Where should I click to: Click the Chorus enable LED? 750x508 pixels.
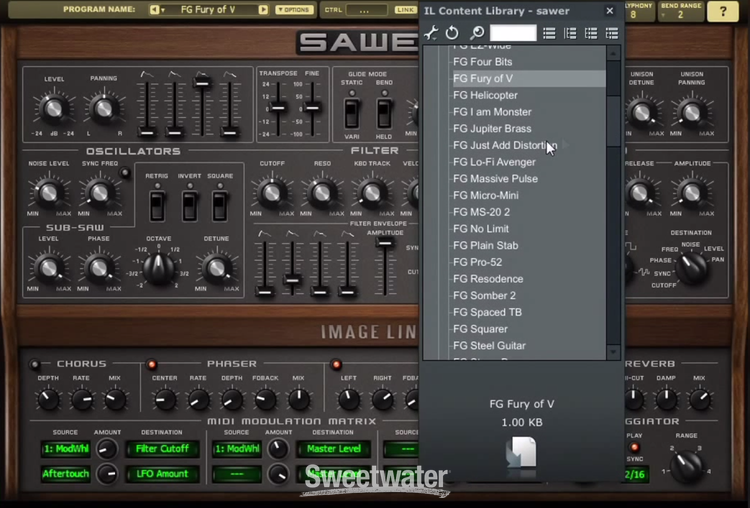click(x=34, y=364)
